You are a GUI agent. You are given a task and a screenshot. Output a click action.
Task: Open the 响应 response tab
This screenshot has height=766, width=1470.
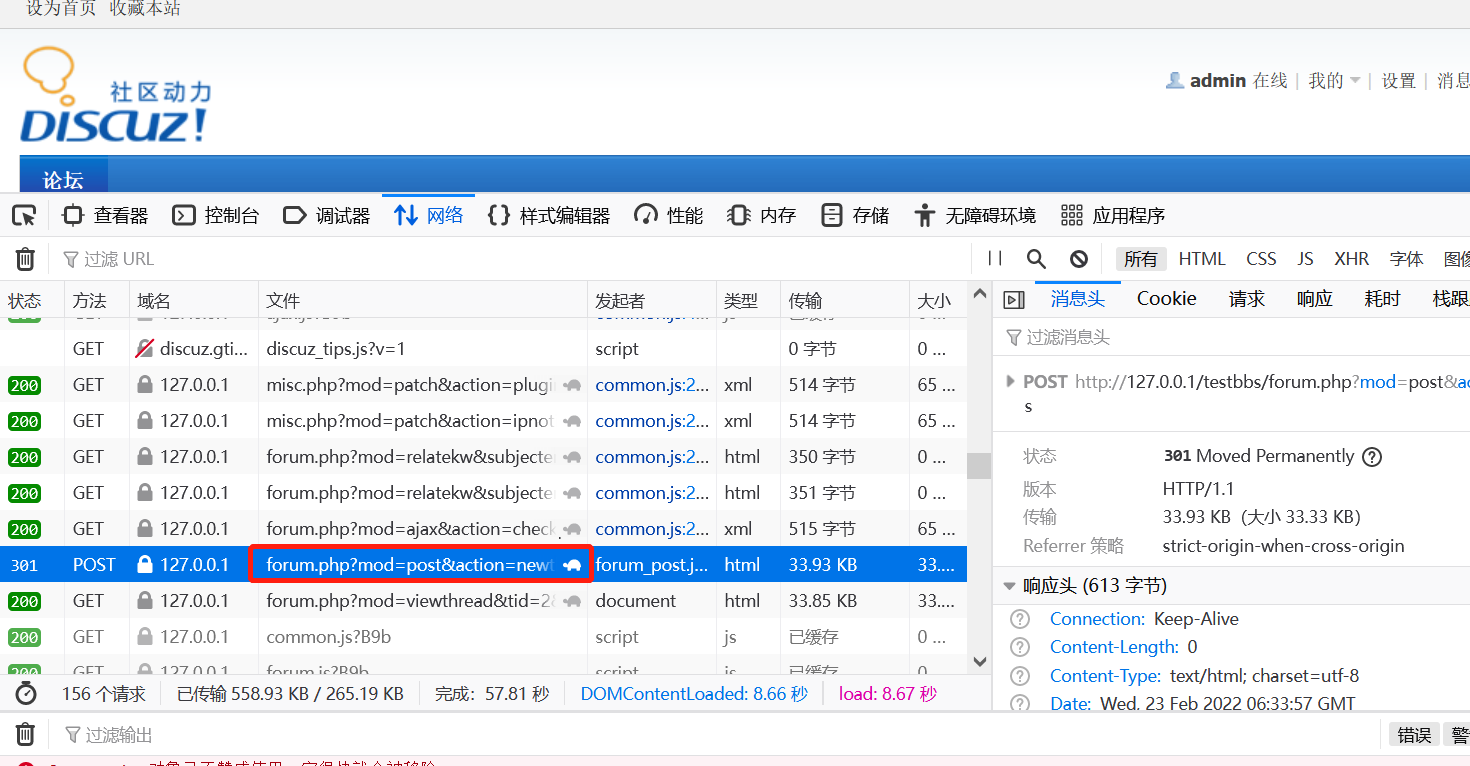pos(1315,299)
